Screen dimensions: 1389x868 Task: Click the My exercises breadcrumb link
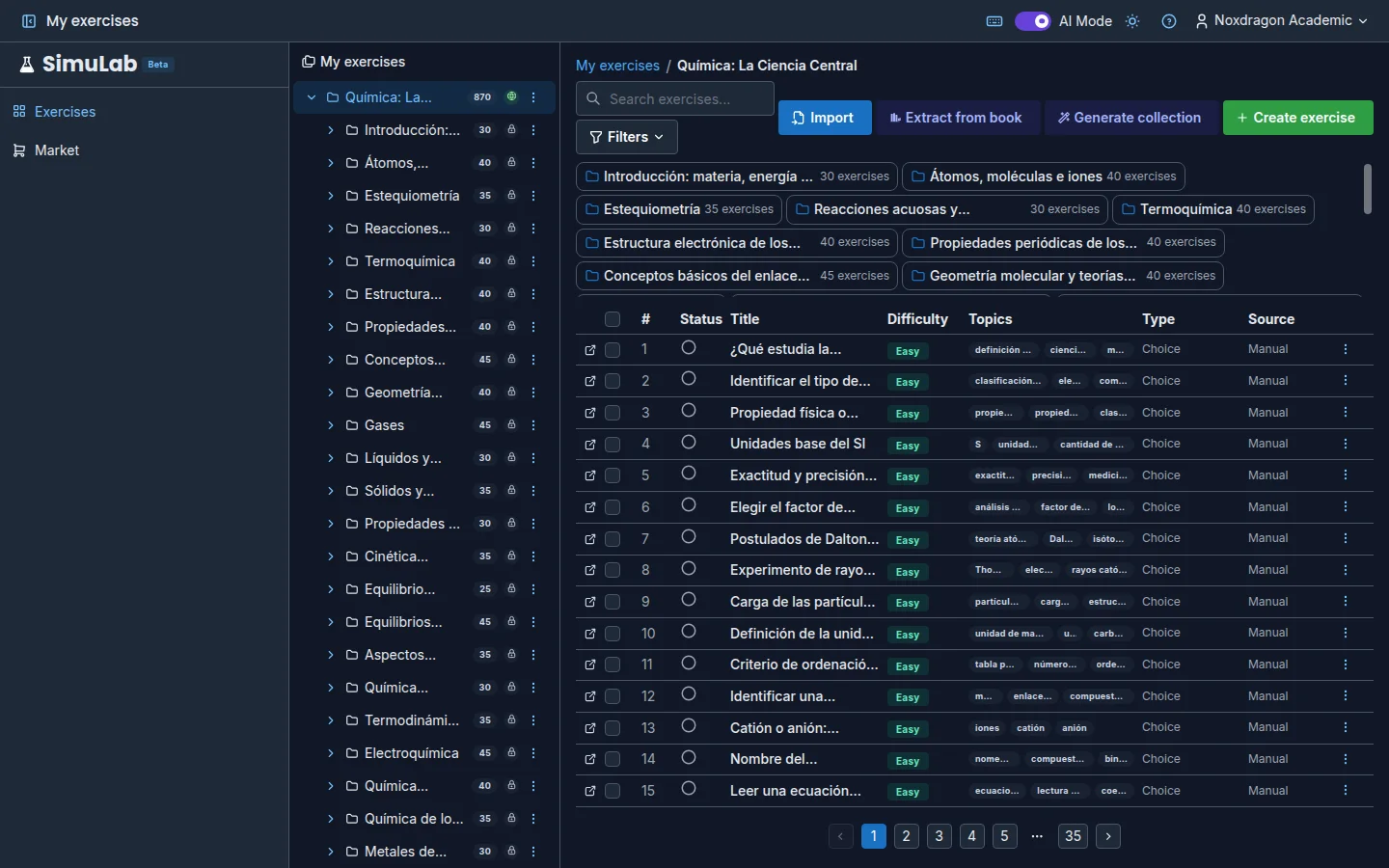point(617,66)
